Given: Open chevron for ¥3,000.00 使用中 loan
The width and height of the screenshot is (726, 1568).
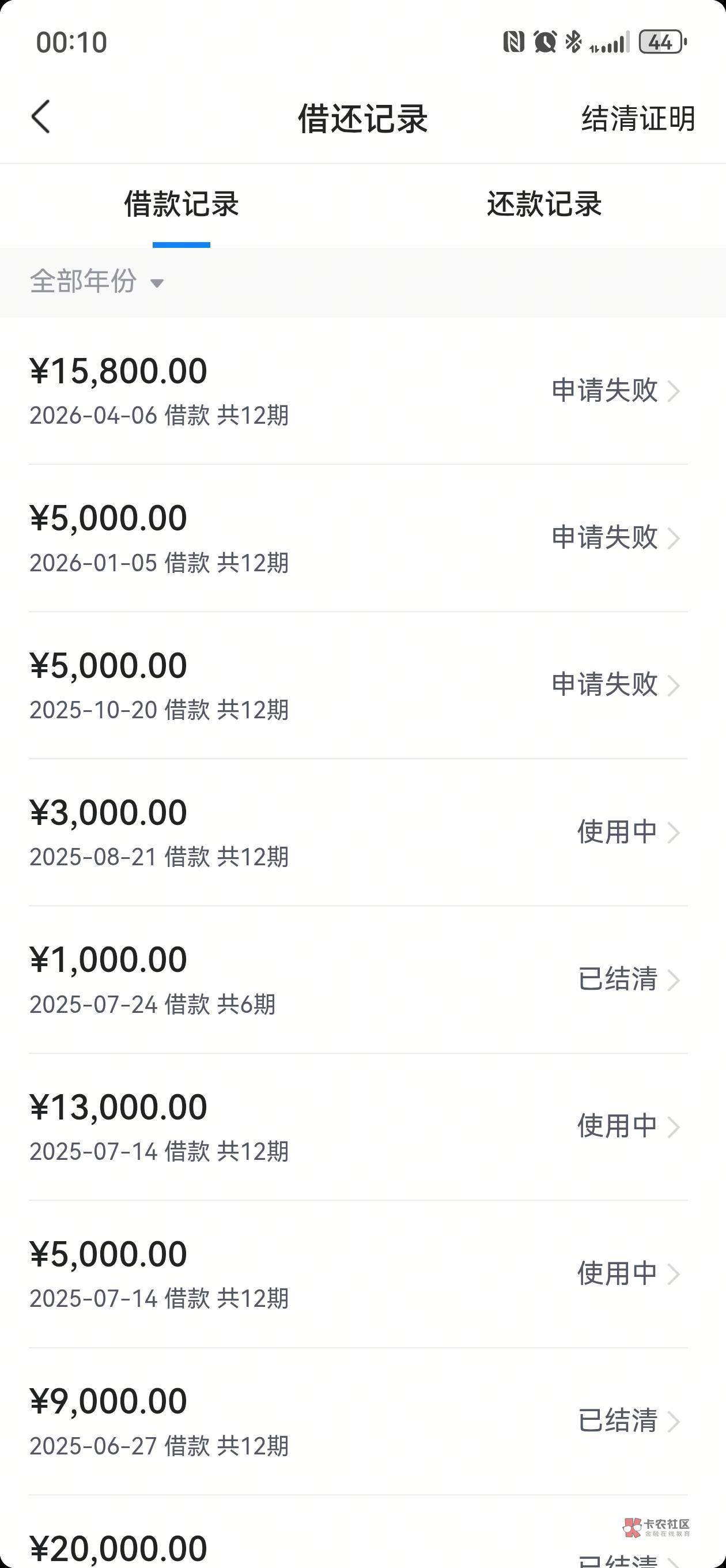Looking at the screenshot, I should pyautogui.click(x=673, y=832).
